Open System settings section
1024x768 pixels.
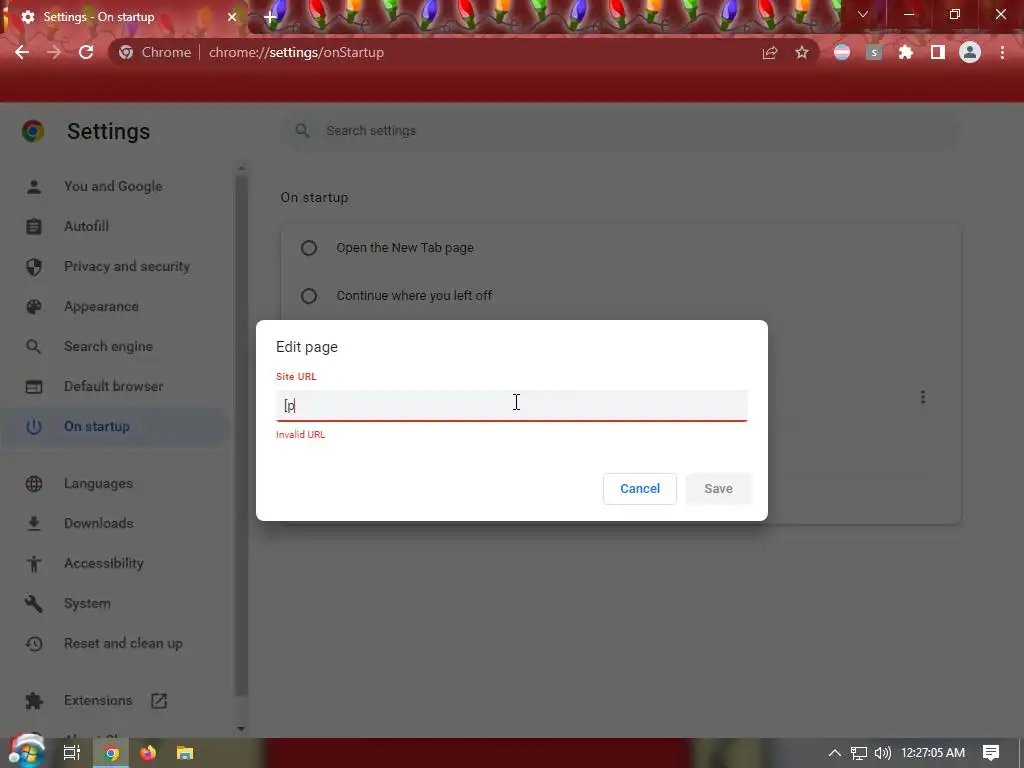(x=87, y=603)
